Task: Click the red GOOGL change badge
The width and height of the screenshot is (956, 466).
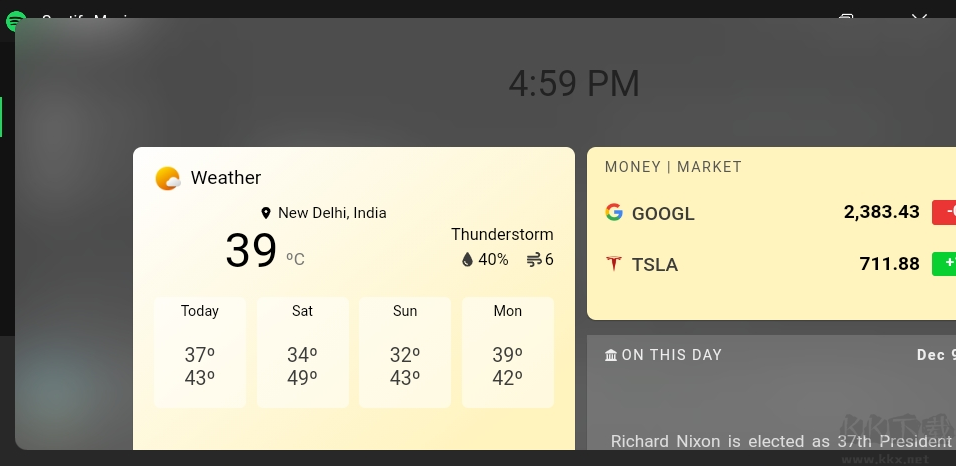Action: tap(944, 212)
